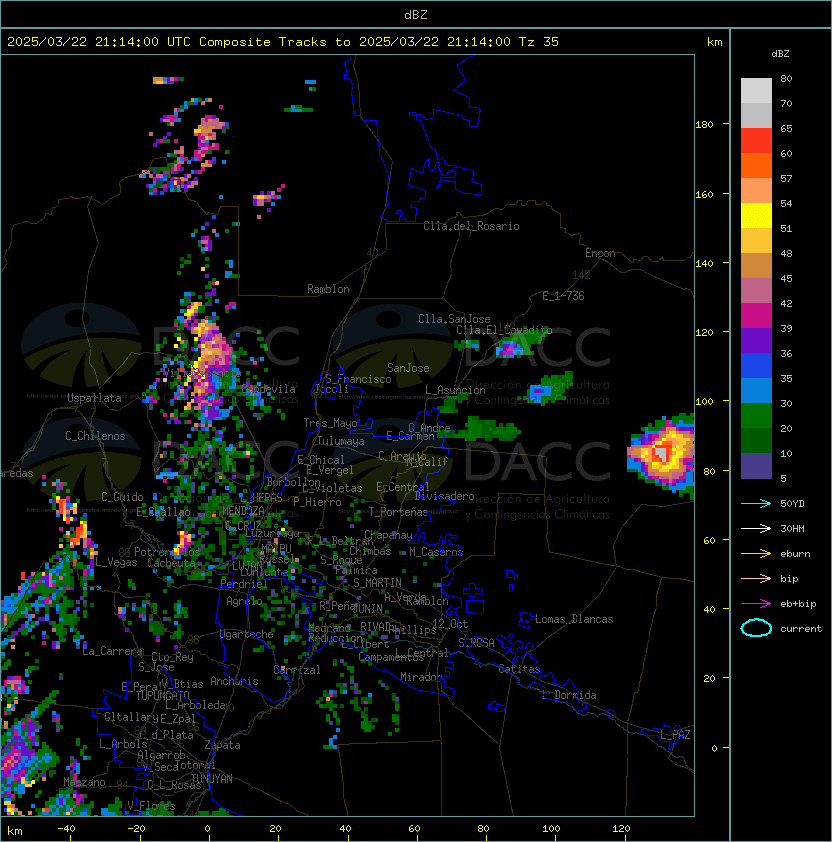
Task: Click the yellow eburn arrow in legend
Action: pos(756,554)
